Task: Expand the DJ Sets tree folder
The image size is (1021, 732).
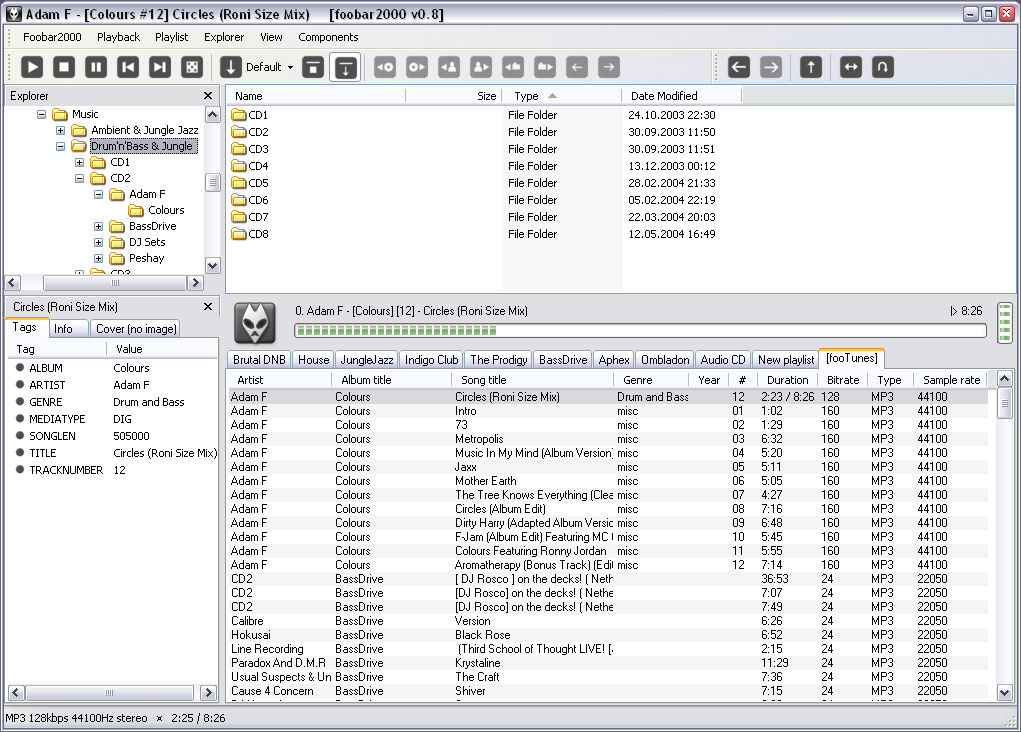Action: click(98, 242)
